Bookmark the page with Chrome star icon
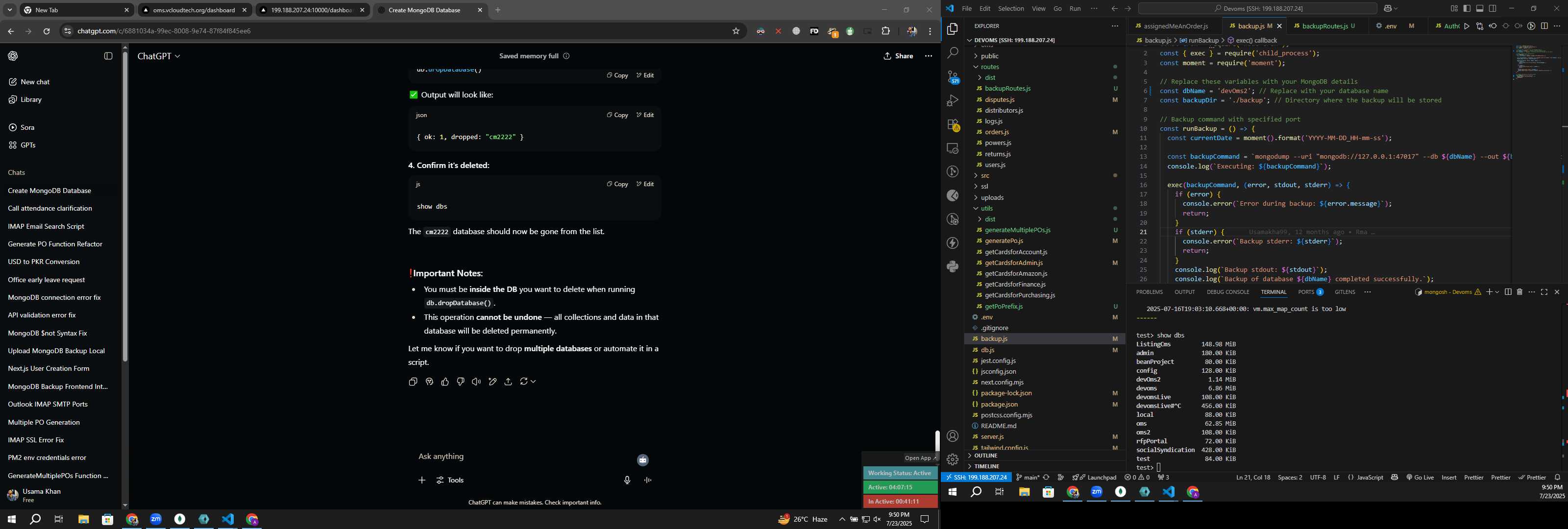This screenshot has height=529, width=1568. [736, 31]
